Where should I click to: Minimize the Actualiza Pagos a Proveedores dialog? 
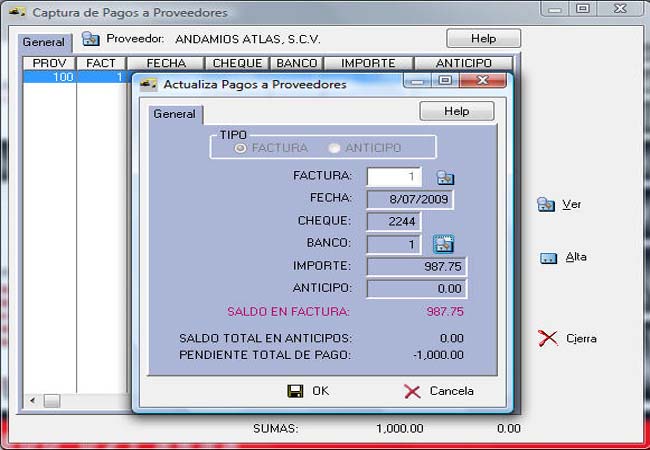pyautogui.click(x=417, y=80)
